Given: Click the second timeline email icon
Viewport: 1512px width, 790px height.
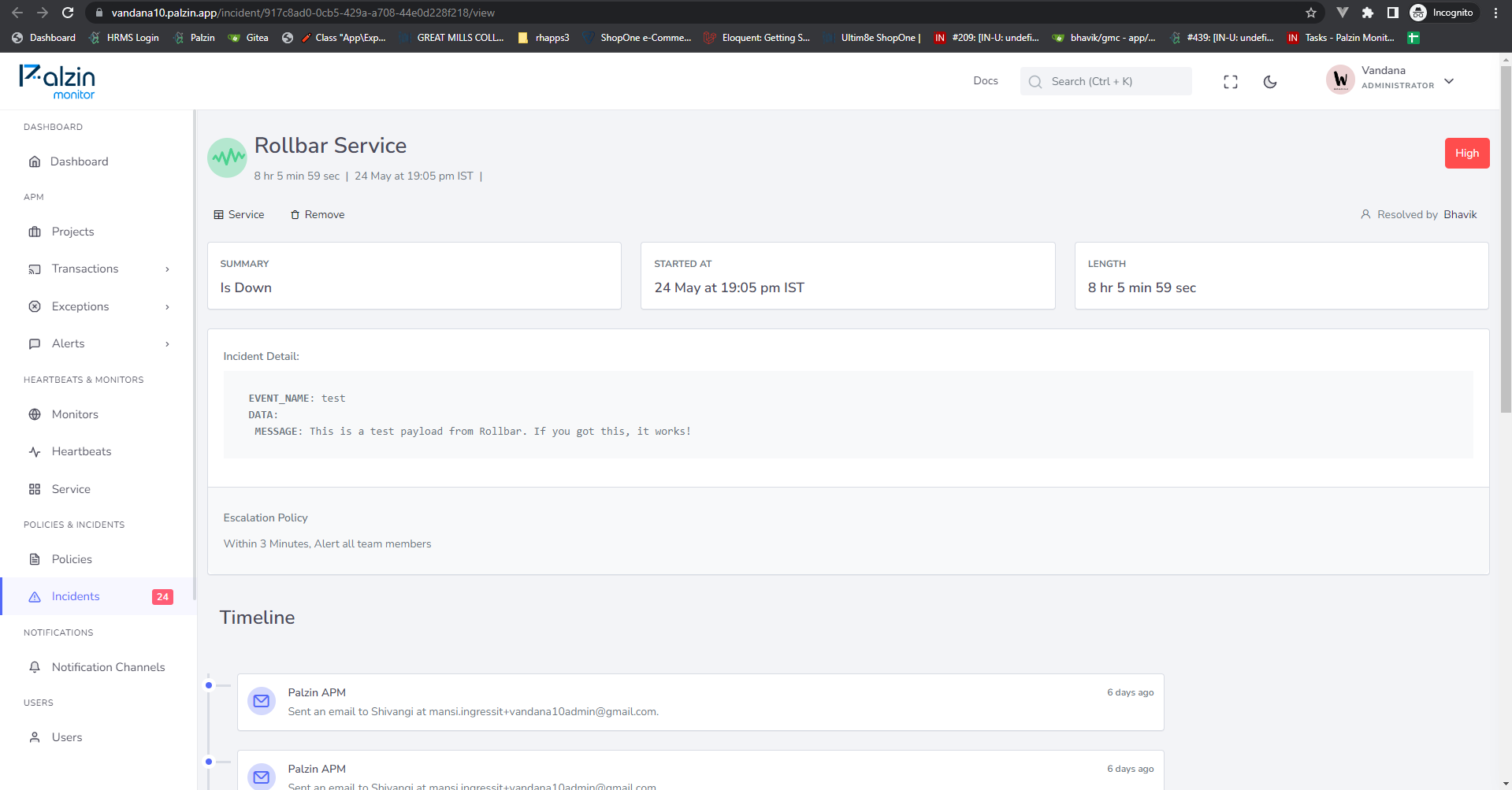Looking at the screenshot, I should (262, 777).
